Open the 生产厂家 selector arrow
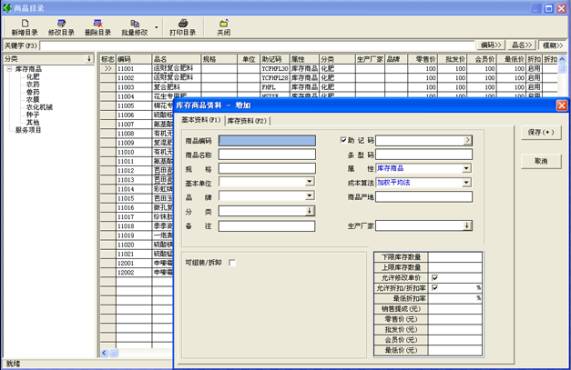 (467, 226)
